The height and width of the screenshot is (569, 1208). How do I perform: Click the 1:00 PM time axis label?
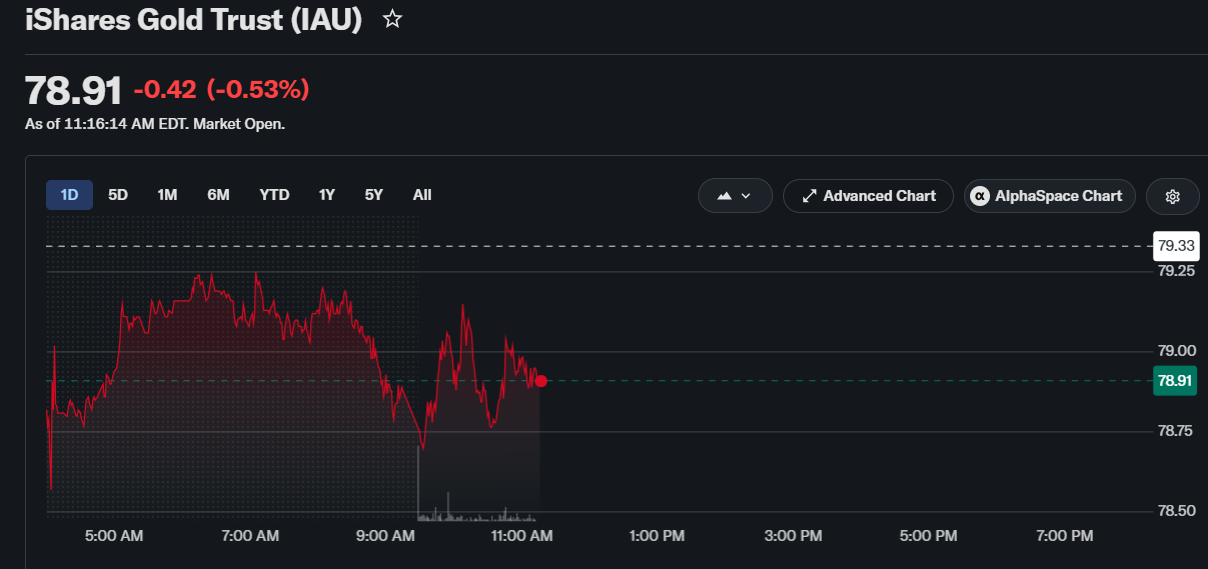[657, 536]
